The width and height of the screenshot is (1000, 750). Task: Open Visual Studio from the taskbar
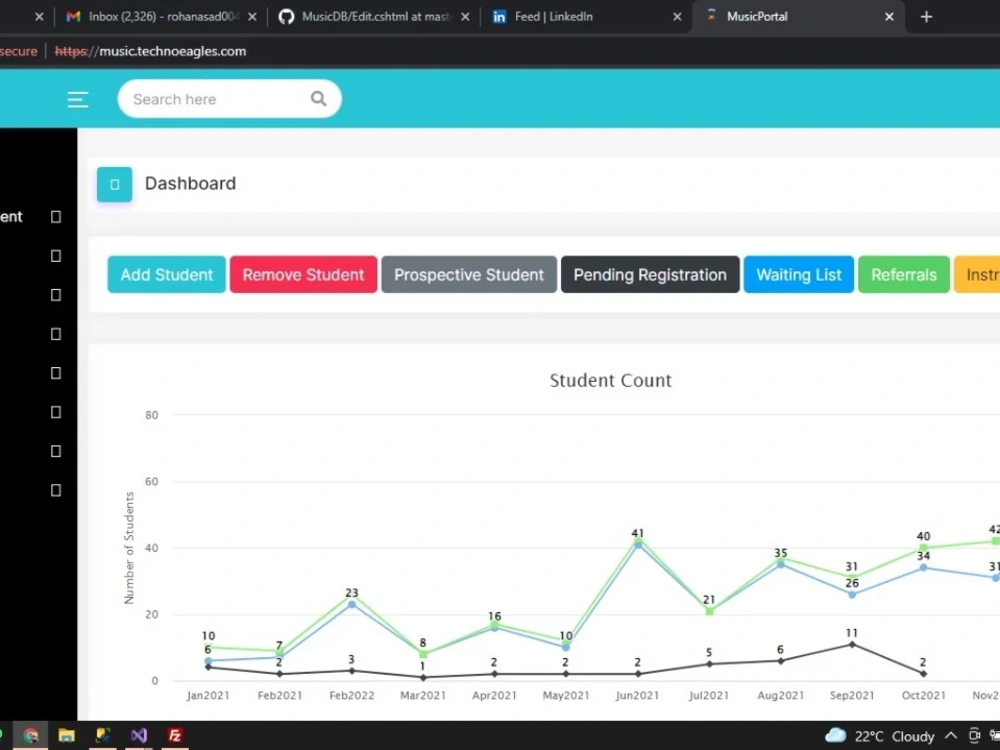(x=138, y=735)
